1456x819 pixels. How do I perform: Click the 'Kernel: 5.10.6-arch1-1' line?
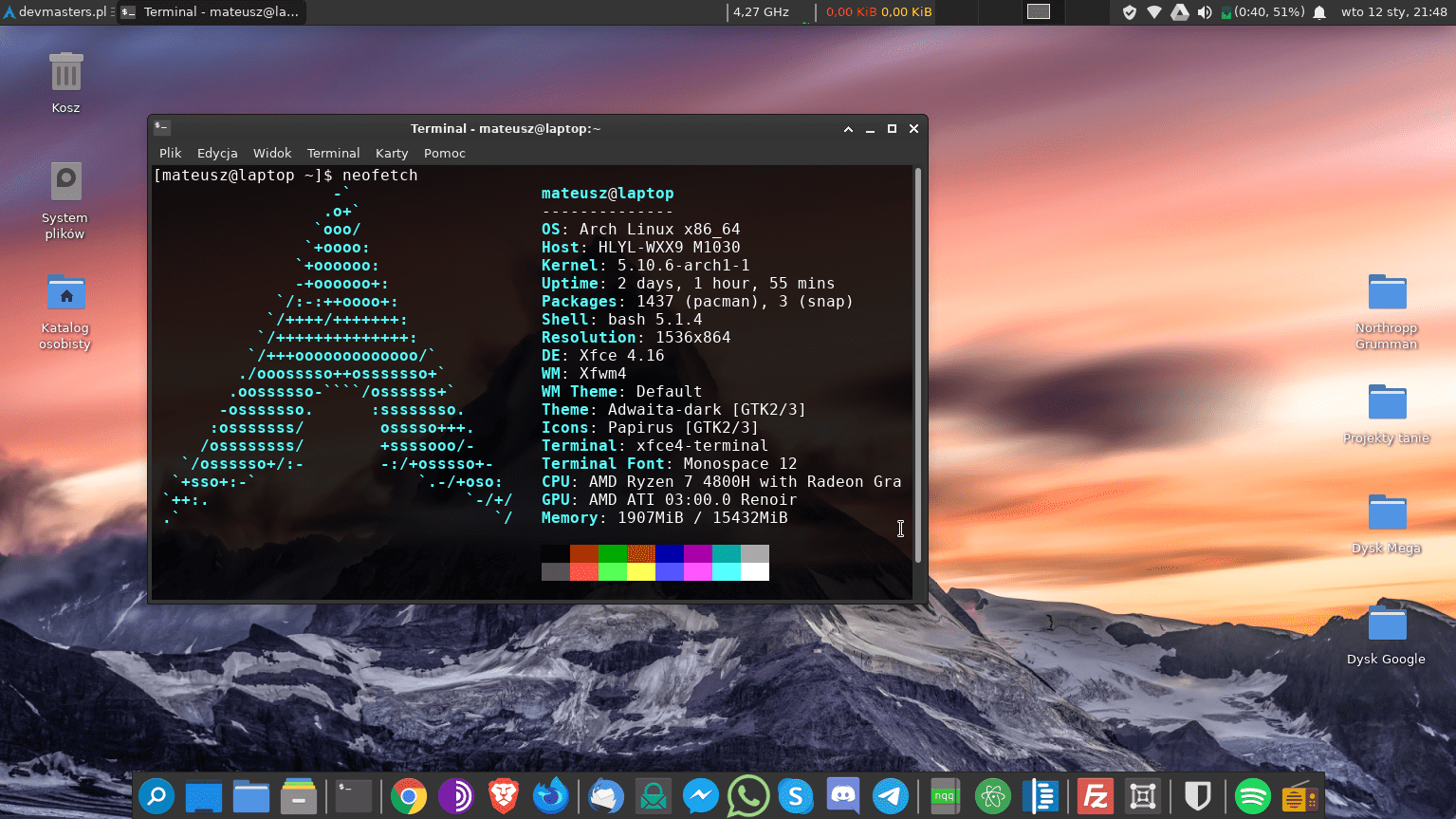[x=646, y=265]
